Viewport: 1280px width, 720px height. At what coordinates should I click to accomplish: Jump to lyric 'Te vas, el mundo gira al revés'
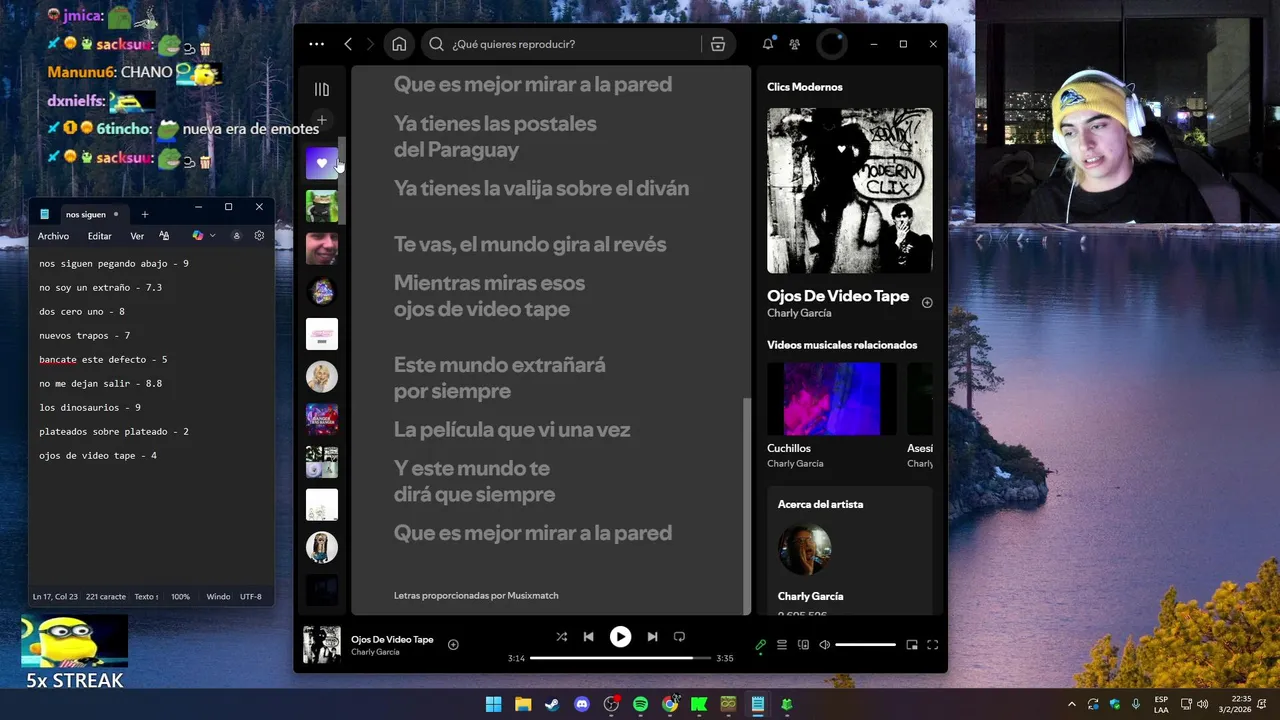coord(530,244)
